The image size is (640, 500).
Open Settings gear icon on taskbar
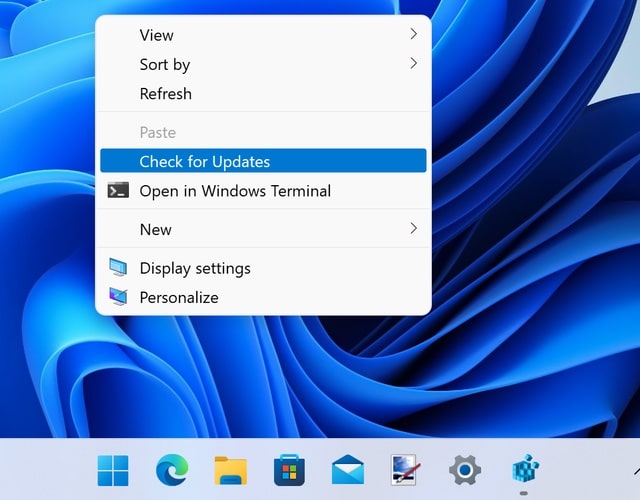[465, 469]
